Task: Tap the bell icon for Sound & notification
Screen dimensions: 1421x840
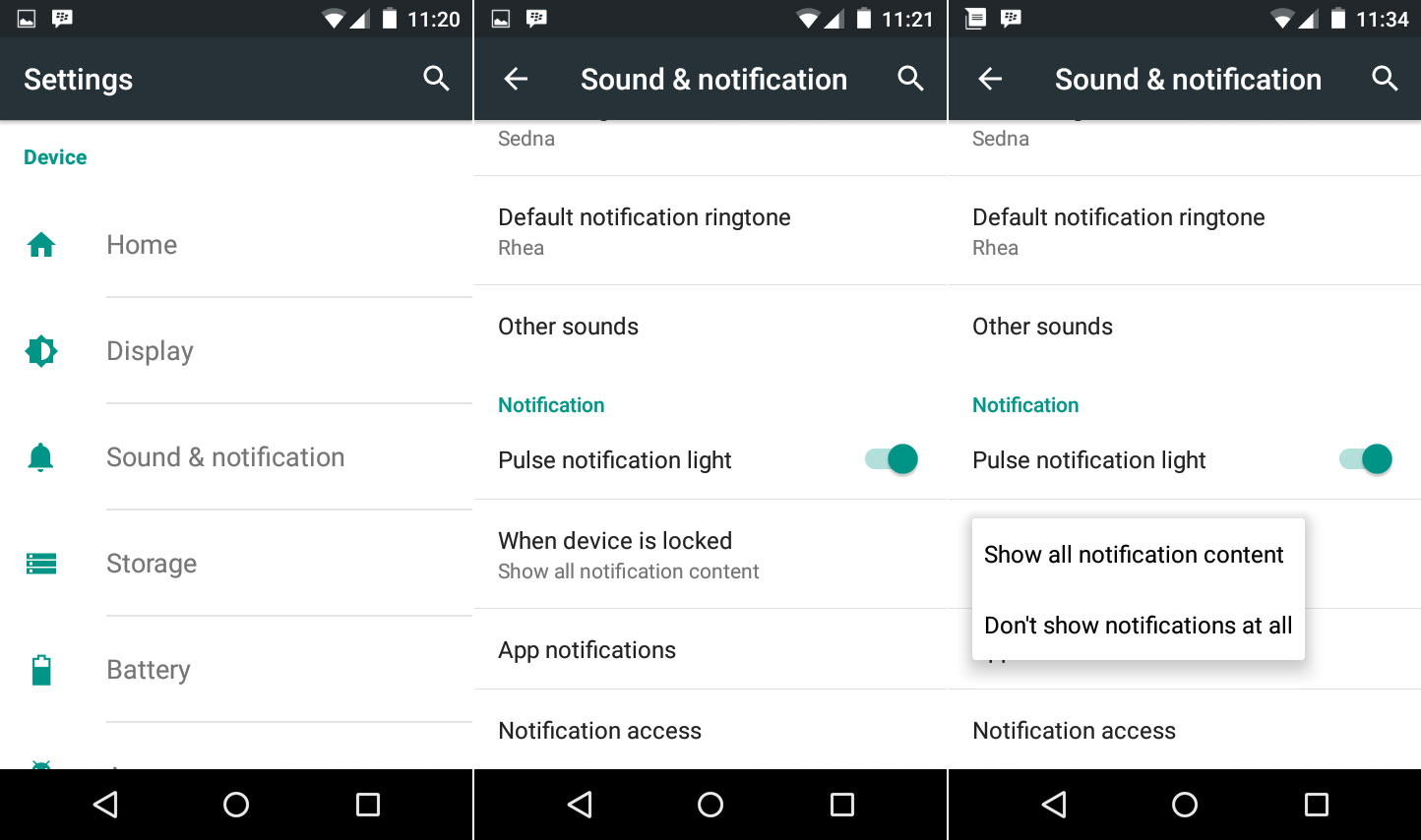Action: (x=41, y=457)
